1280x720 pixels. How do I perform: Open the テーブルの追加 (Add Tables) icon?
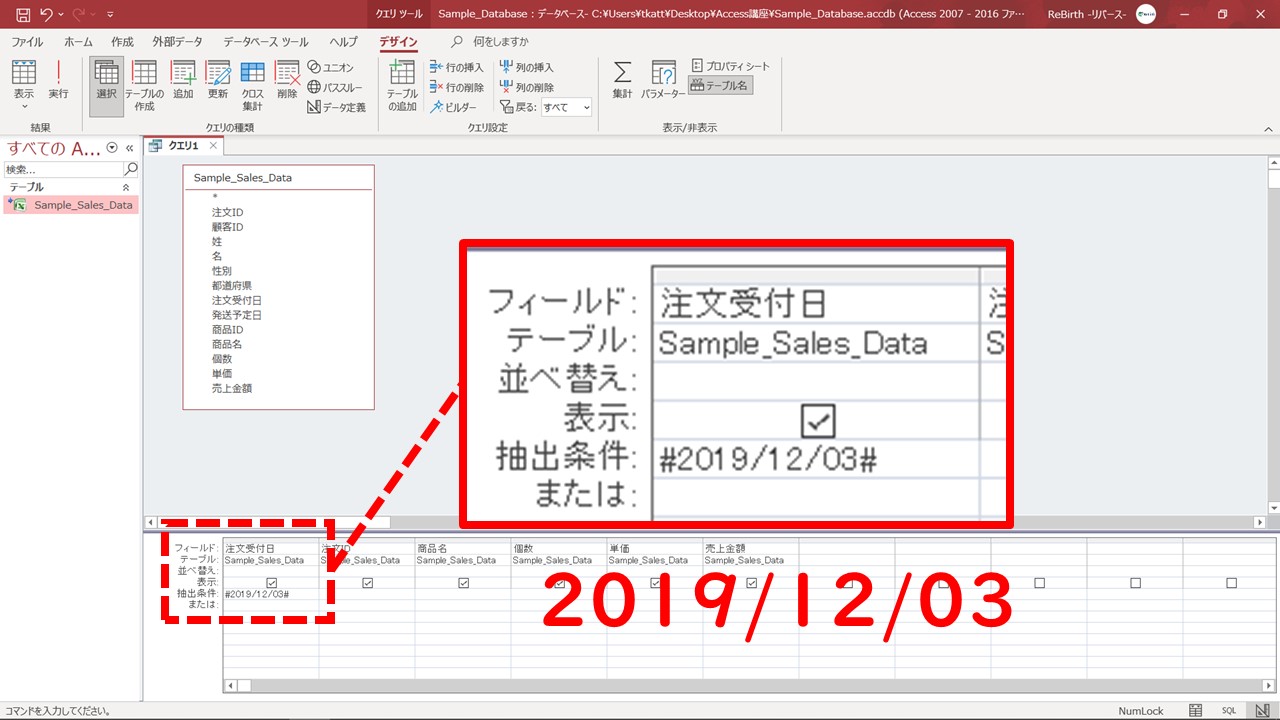[x=402, y=84]
